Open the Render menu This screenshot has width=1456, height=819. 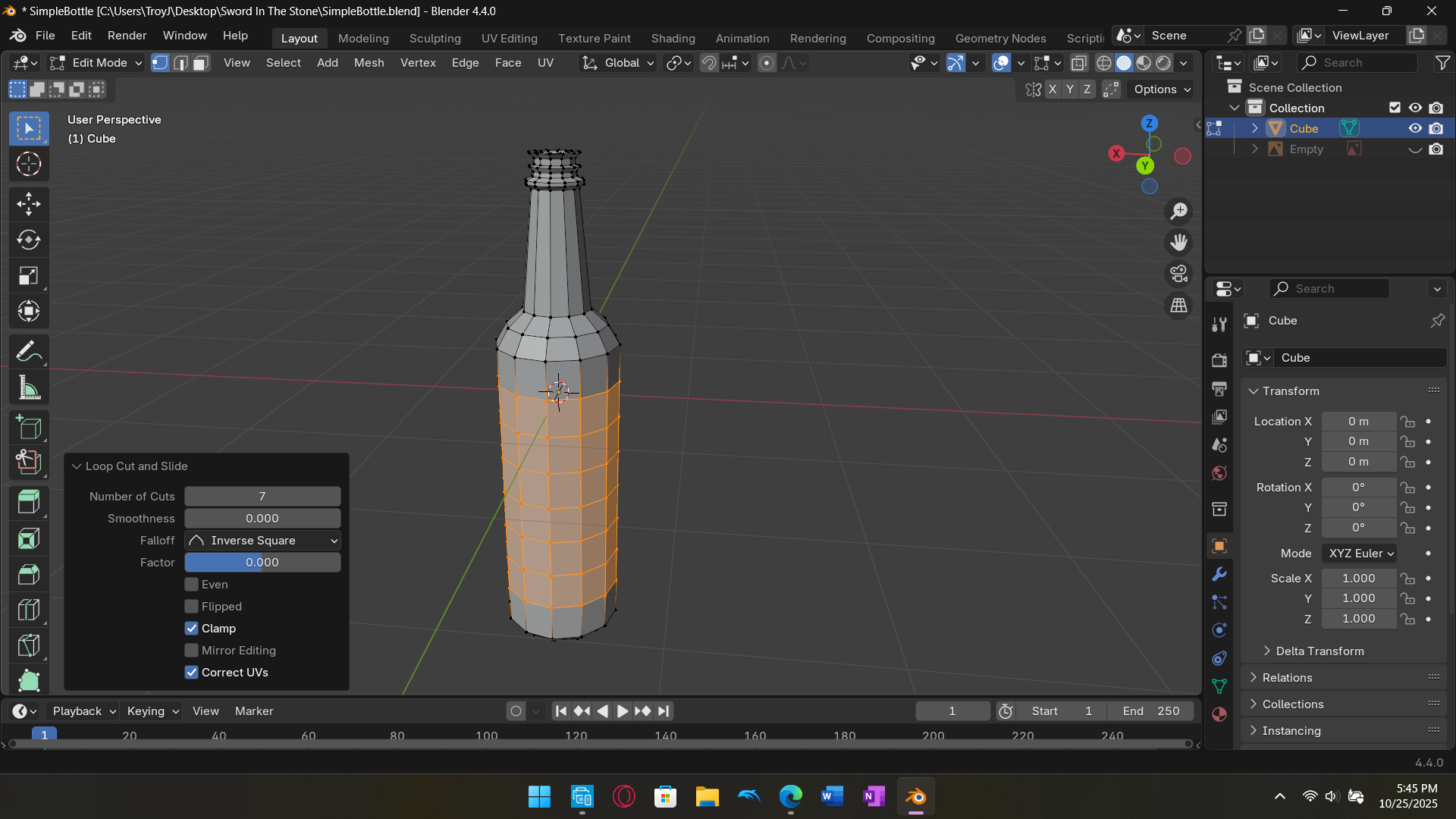click(x=127, y=36)
